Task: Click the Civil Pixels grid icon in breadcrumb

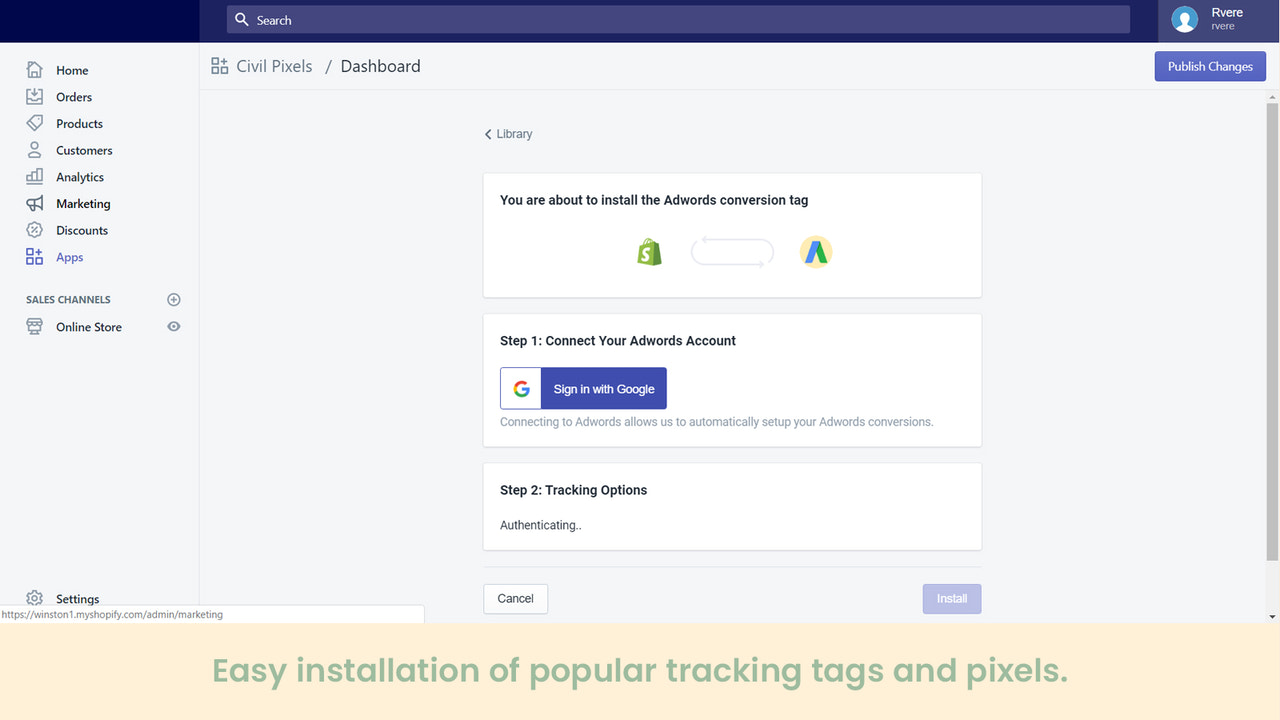Action: (219, 65)
